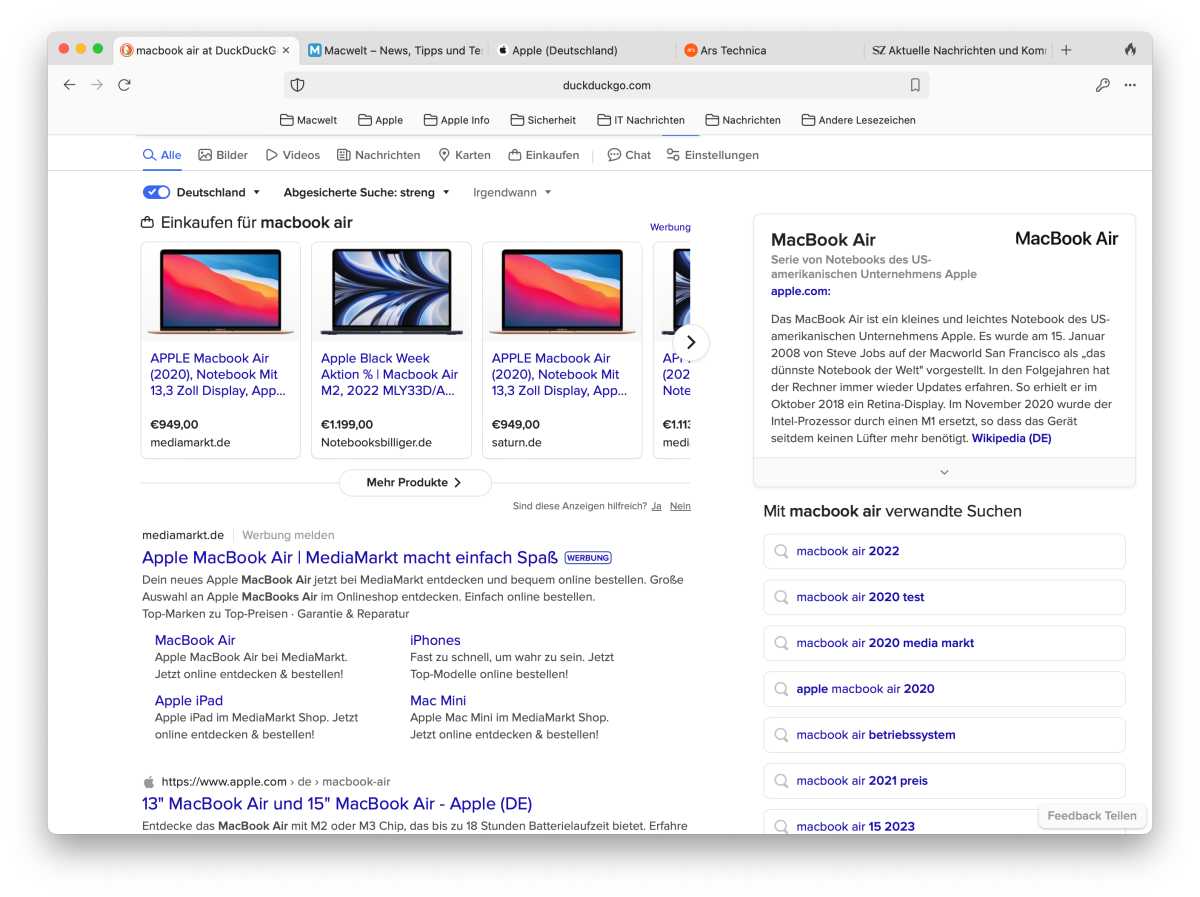Screen dimensions: 1200x897
Task: Open 13" MacBook Air Apple (DE) result
Action: click(x=337, y=803)
